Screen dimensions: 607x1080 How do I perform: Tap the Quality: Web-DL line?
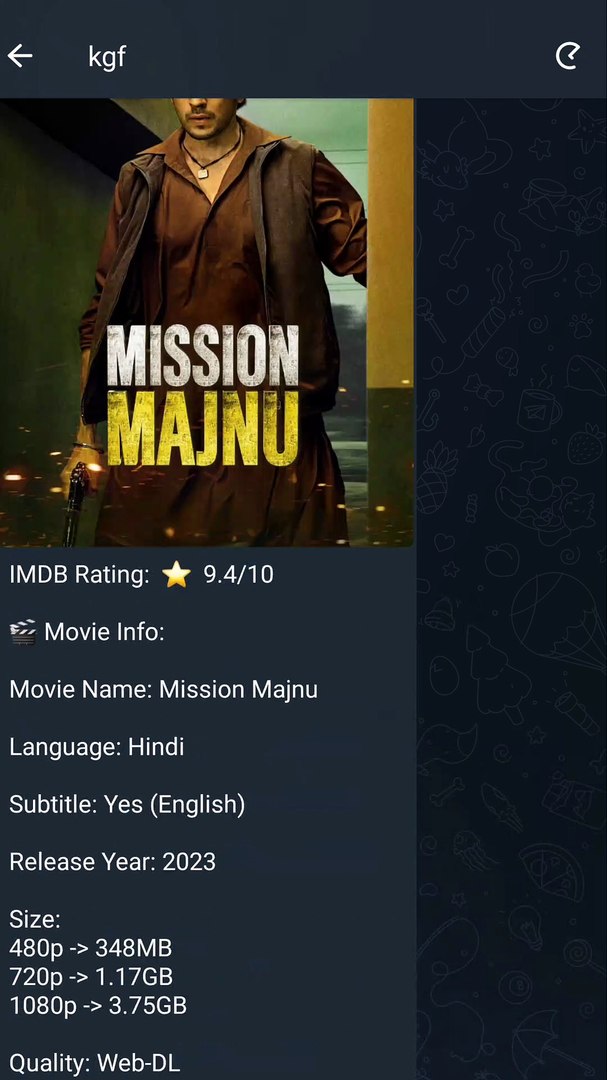coord(94,1063)
